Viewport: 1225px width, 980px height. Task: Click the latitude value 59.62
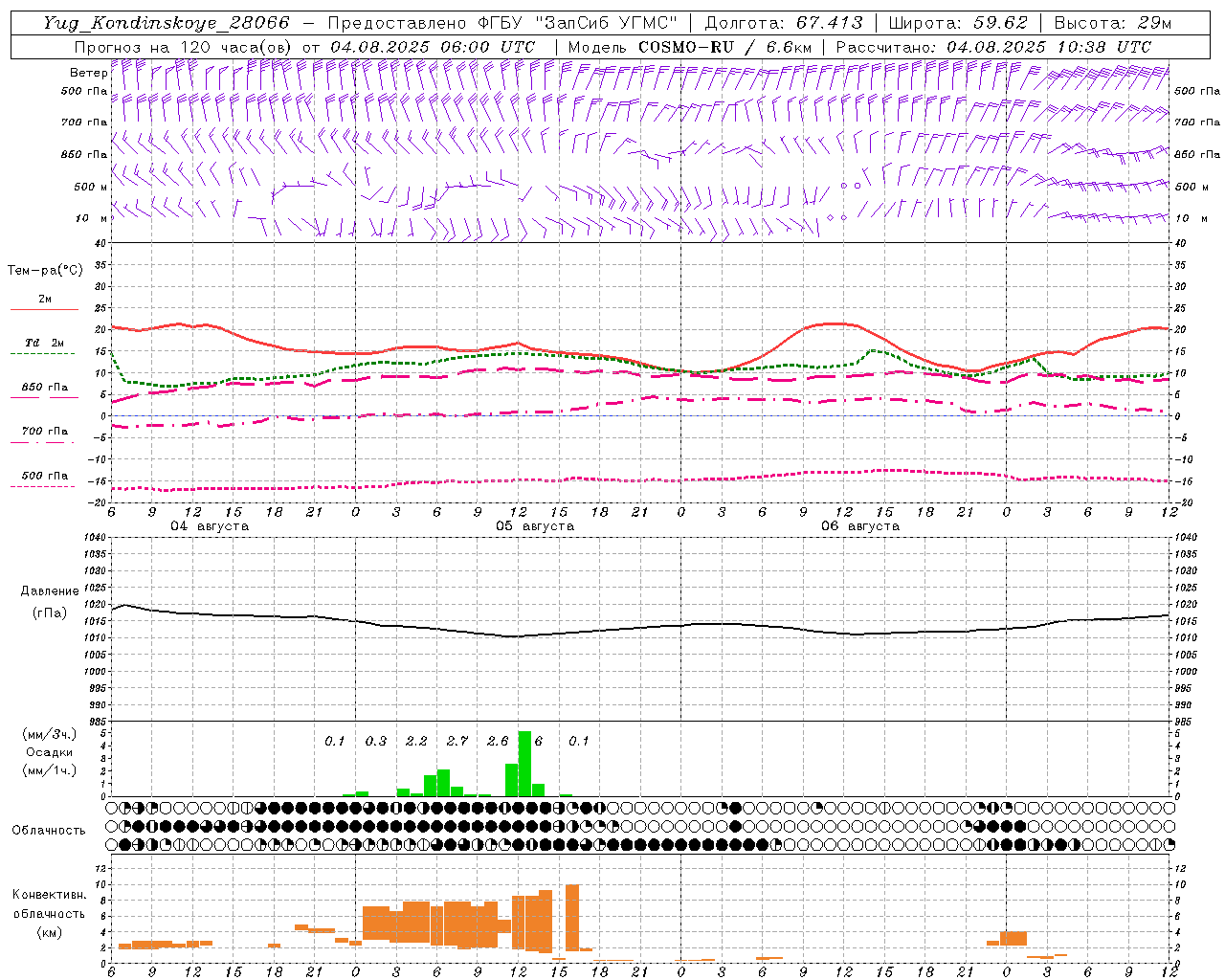pyautogui.click(x=1001, y=23)
